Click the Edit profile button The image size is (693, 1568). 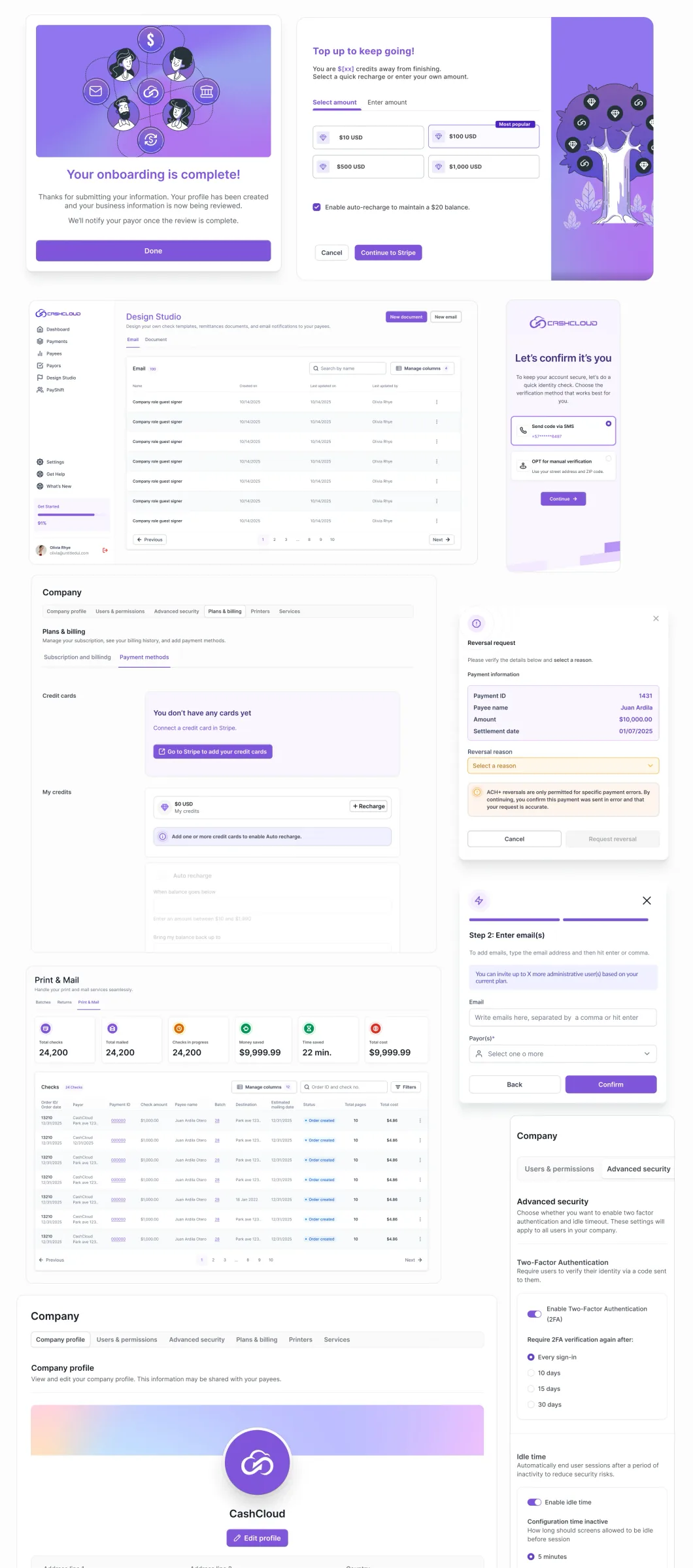tap(258, 1538)
